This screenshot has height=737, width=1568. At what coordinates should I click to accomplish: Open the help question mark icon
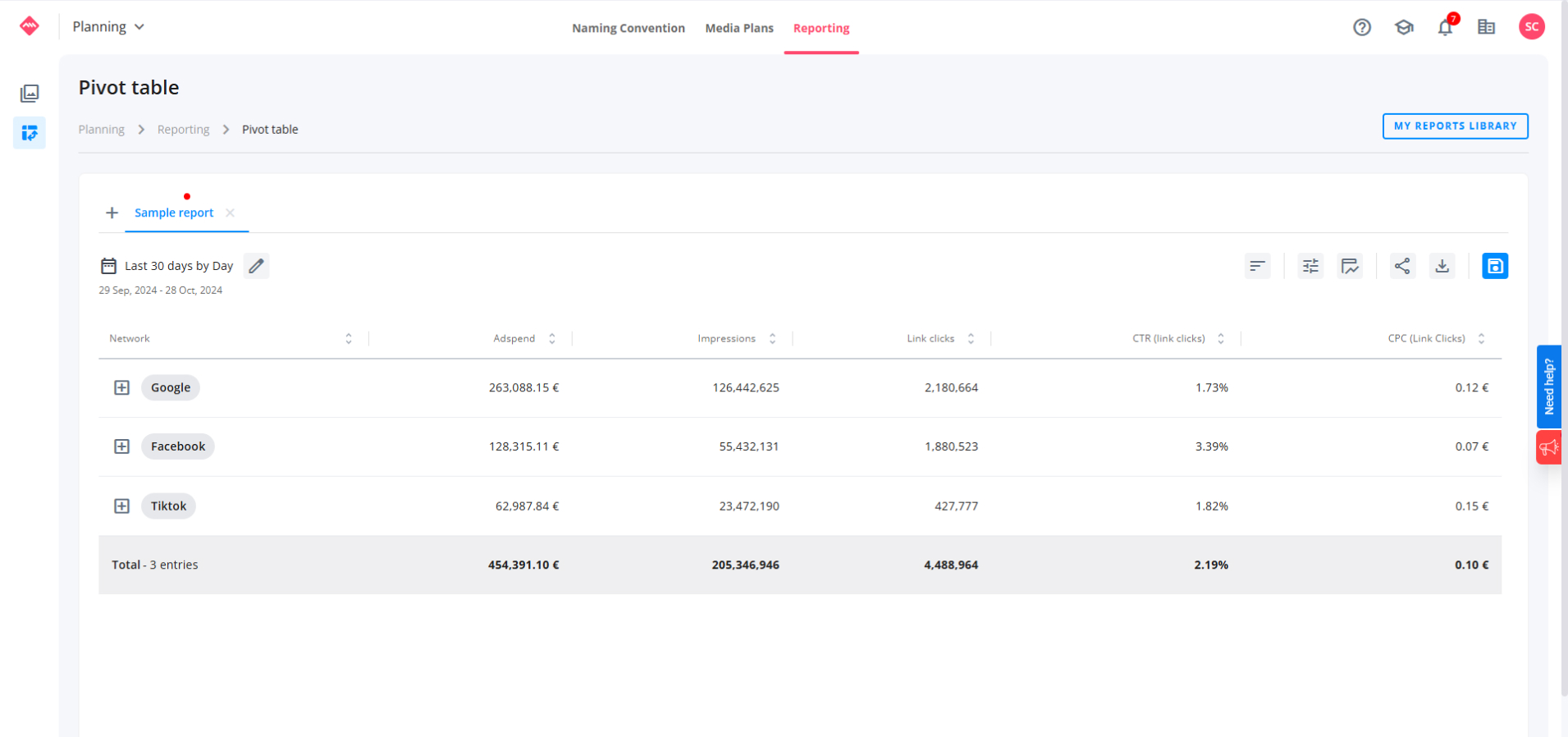pyautogui.click(x=1362, y=27)
